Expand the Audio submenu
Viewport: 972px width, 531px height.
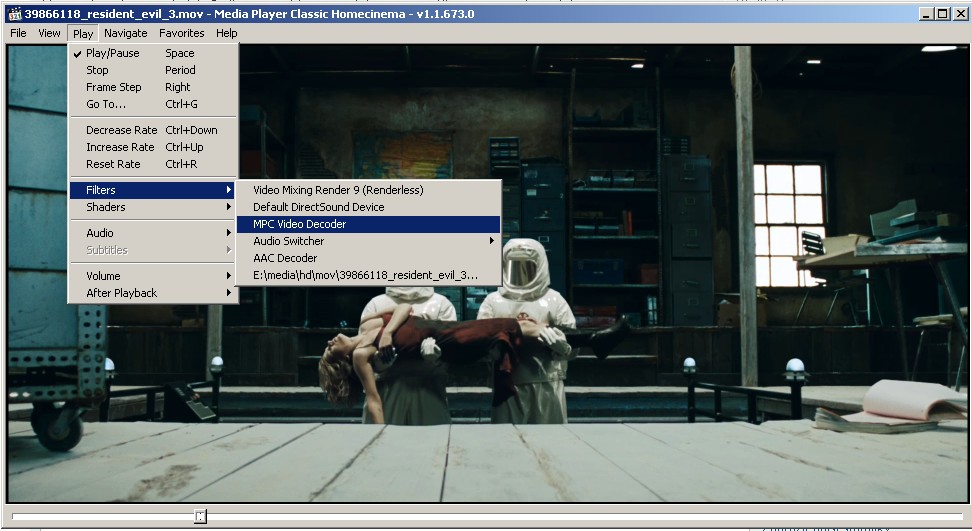153,233
